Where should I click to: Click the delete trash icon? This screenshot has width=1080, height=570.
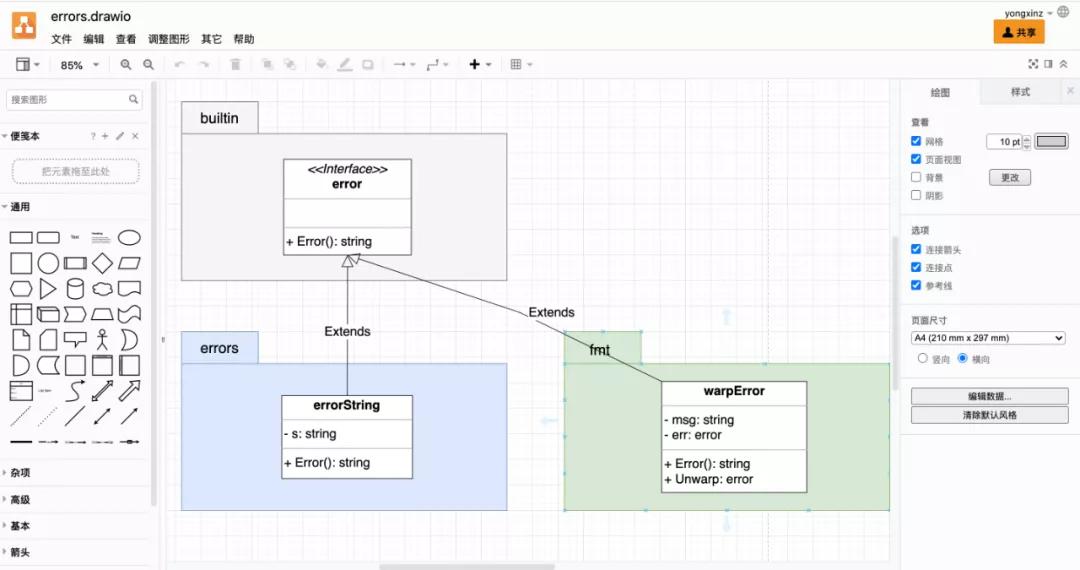click(235, 64)
